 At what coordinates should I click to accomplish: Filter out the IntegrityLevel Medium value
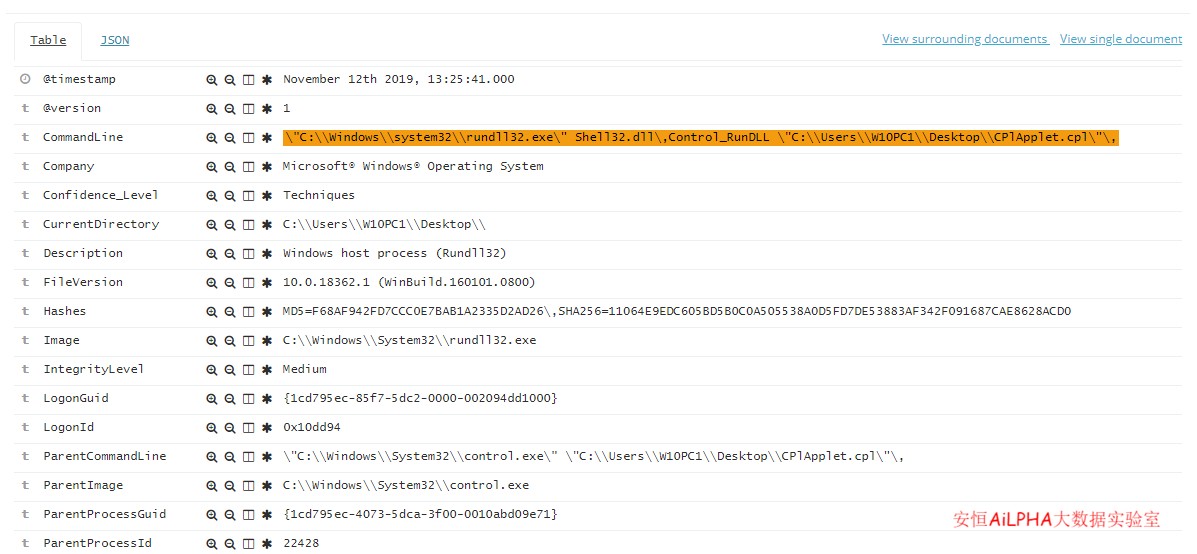[229, 369]
